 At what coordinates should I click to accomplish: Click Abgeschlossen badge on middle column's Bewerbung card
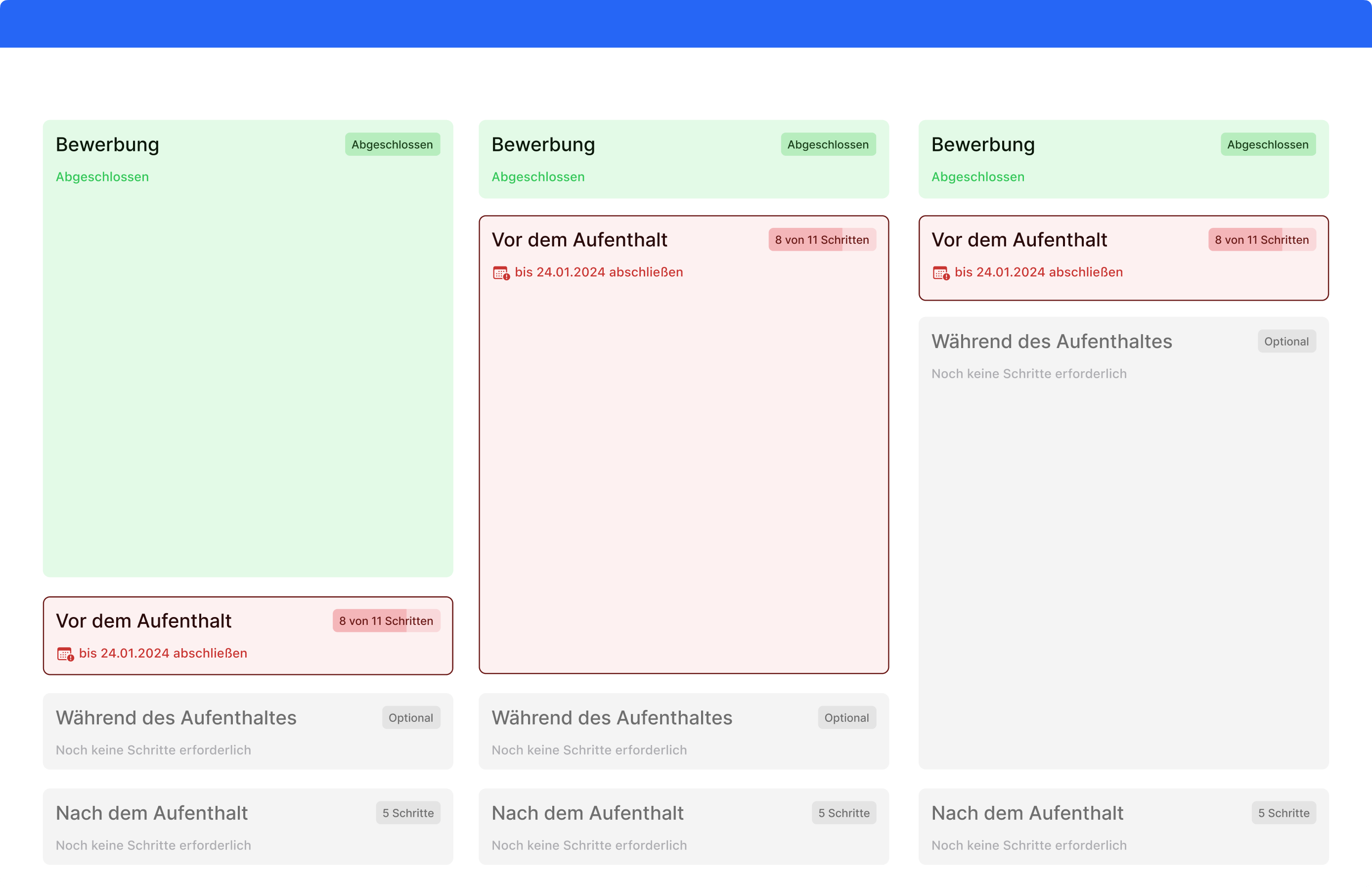[828, 144]
